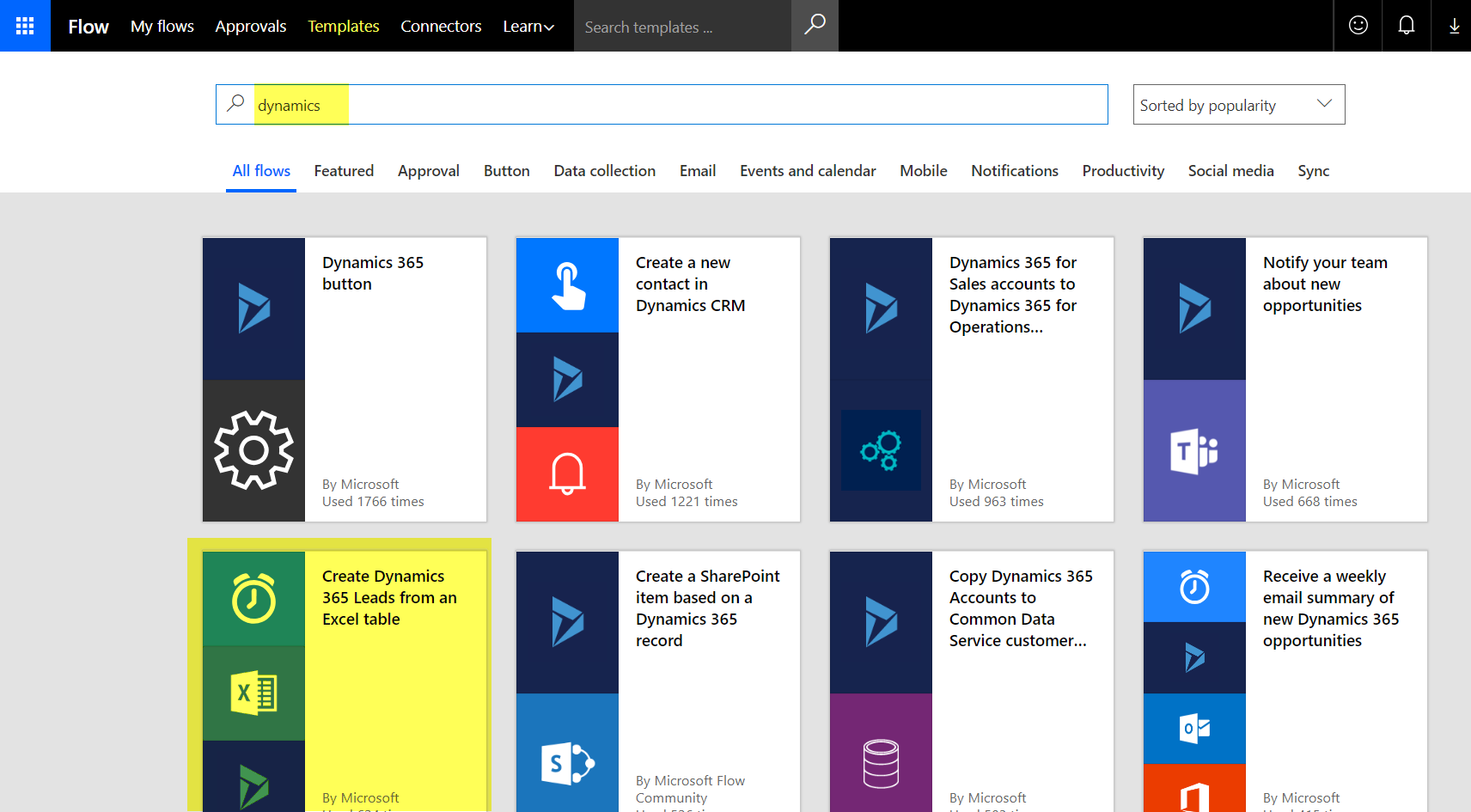Click the Microsoft Teams icon on Notify your team card
Image resolution: width=1471 pixels, height=812 pixels.
(x=1194, y=450)
